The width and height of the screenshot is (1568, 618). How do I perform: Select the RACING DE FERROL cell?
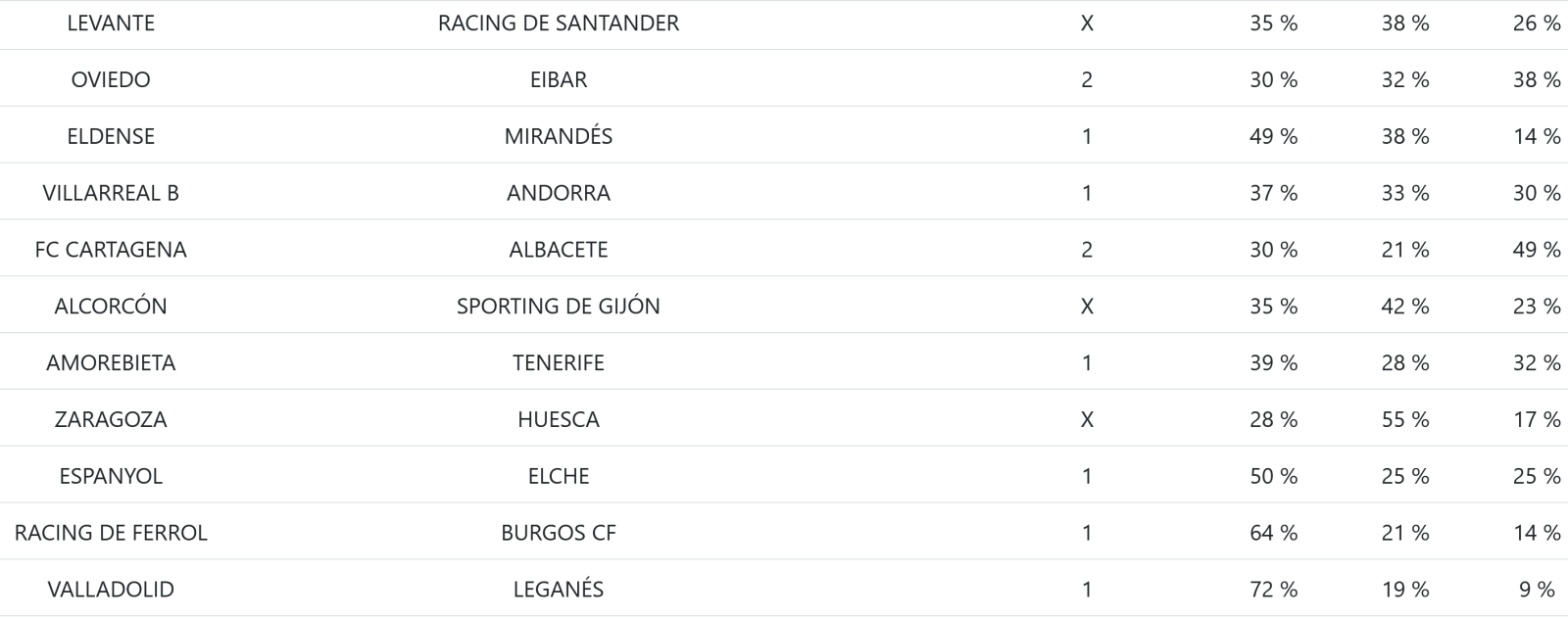tap(111, 534)
